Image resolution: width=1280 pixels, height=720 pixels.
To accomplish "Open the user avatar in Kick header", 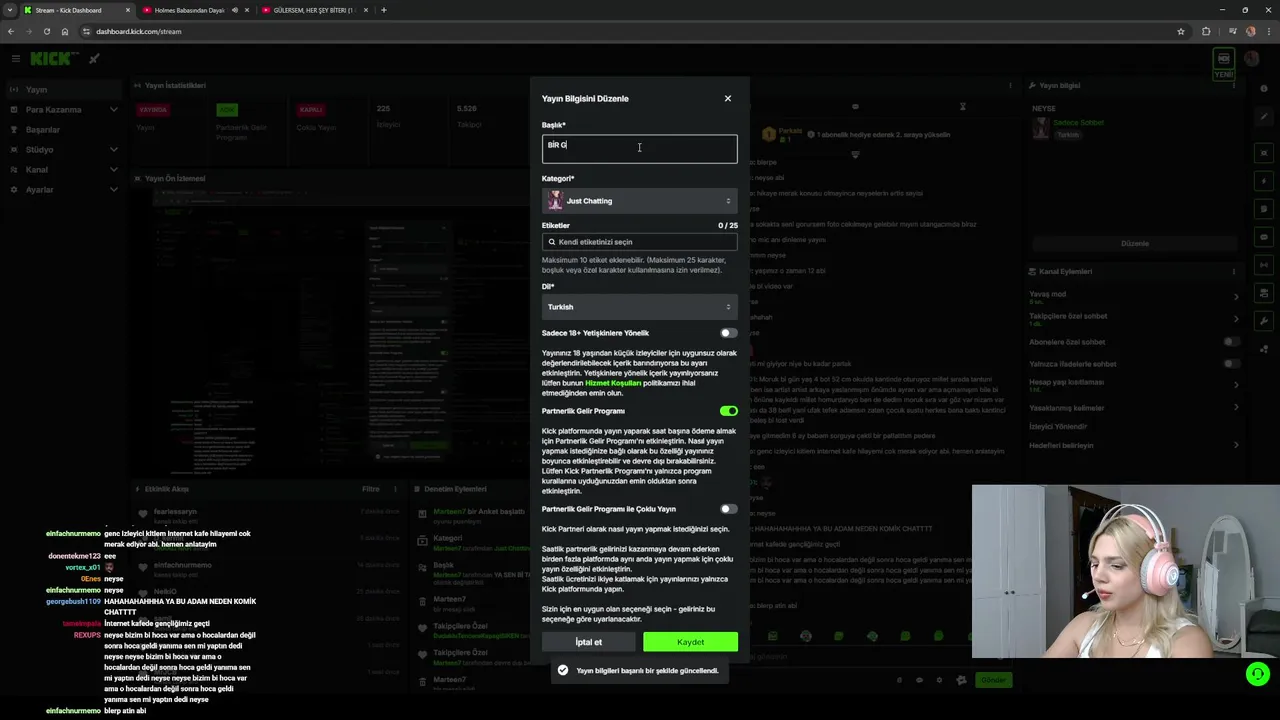I will coord(1252,59).
